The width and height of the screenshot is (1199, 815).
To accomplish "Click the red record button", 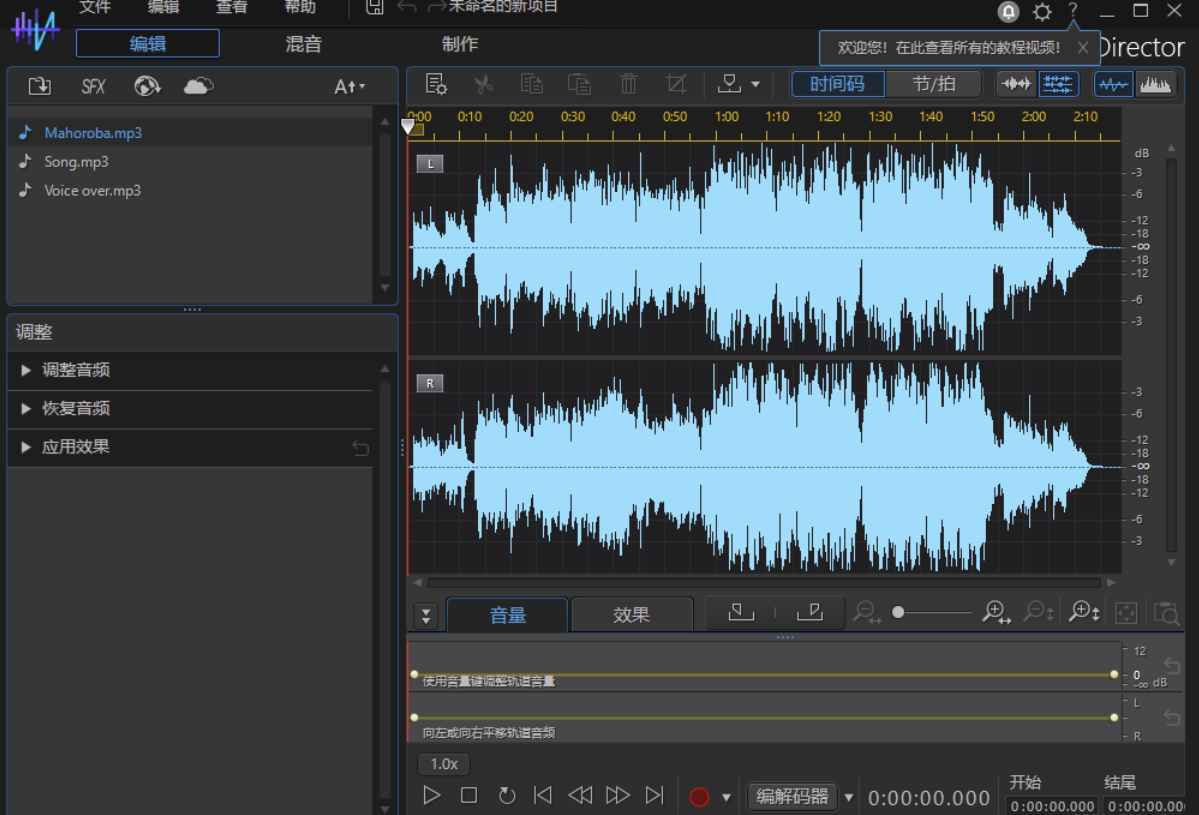I will click(699, 796).
